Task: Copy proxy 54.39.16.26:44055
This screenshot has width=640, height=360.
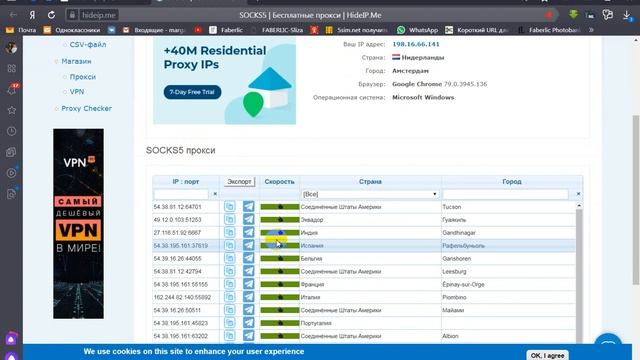Action: [230, 258]
